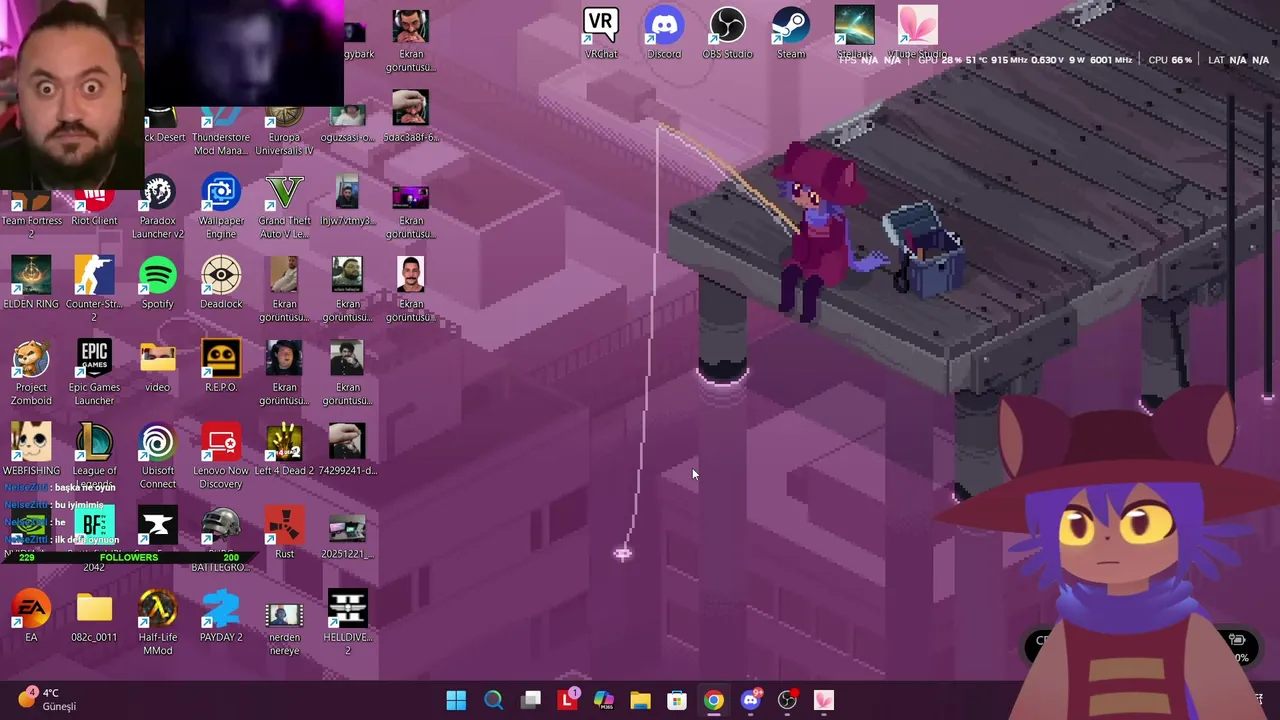The height and width of the screenshot is (720, 1280).
Task: Open the Steam desktop shortcut
Action: (791, 33)
